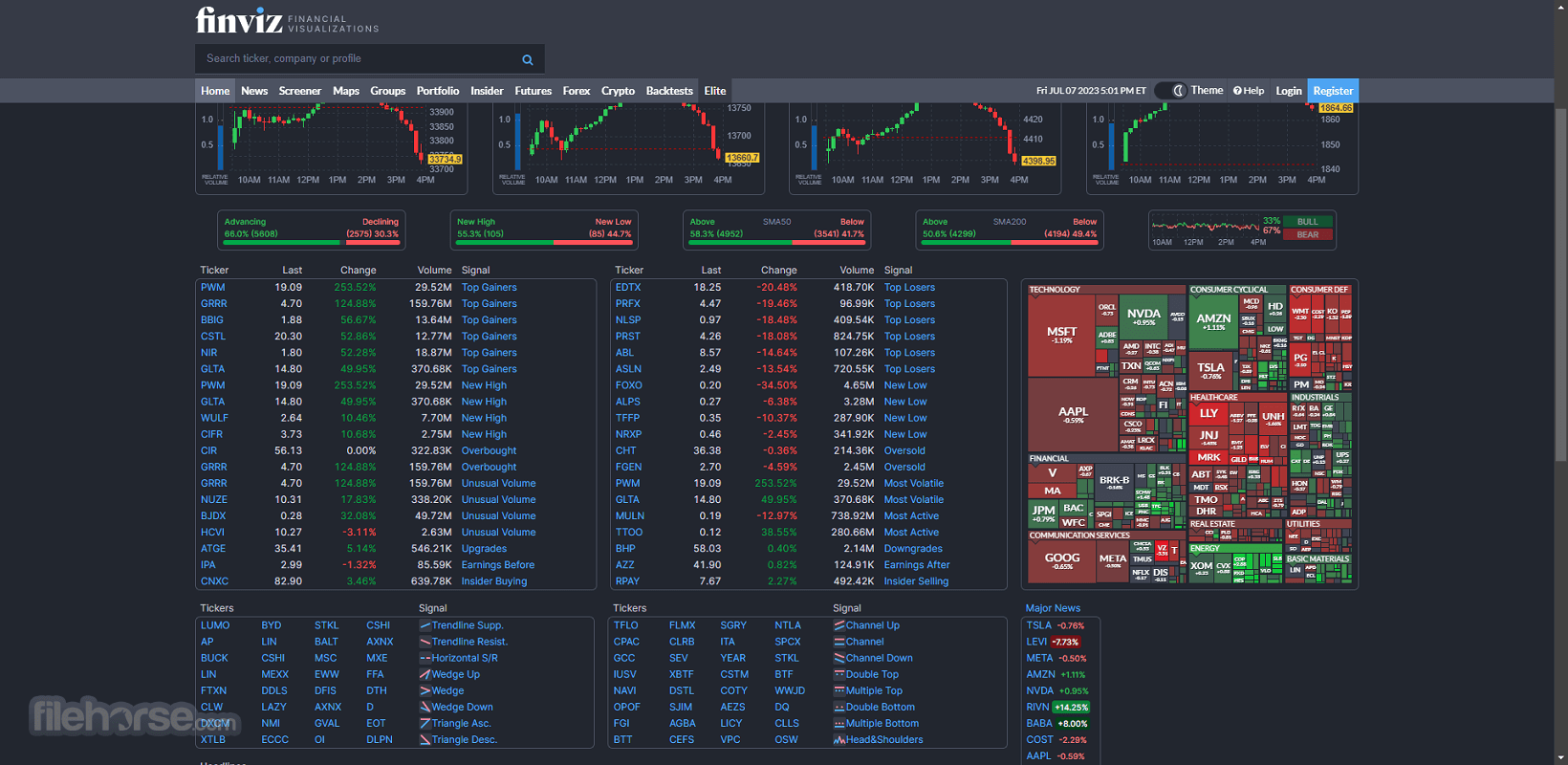This screenshot has width=1568, height=765.
Task: Click the Insider Buying signal link
Action: (494, 580)
